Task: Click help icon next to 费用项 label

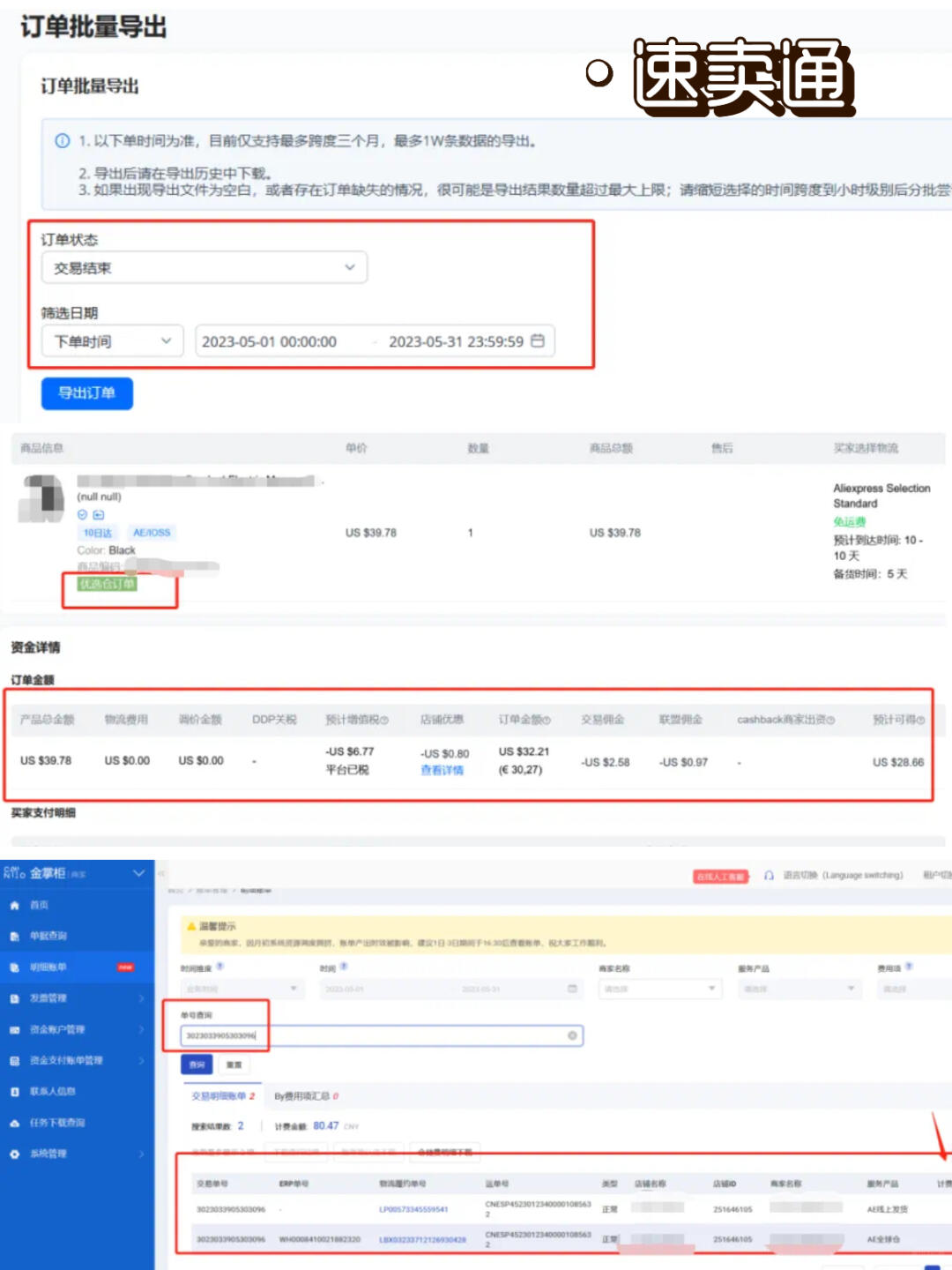Action: pyautogui.click(x=909, y=967)
